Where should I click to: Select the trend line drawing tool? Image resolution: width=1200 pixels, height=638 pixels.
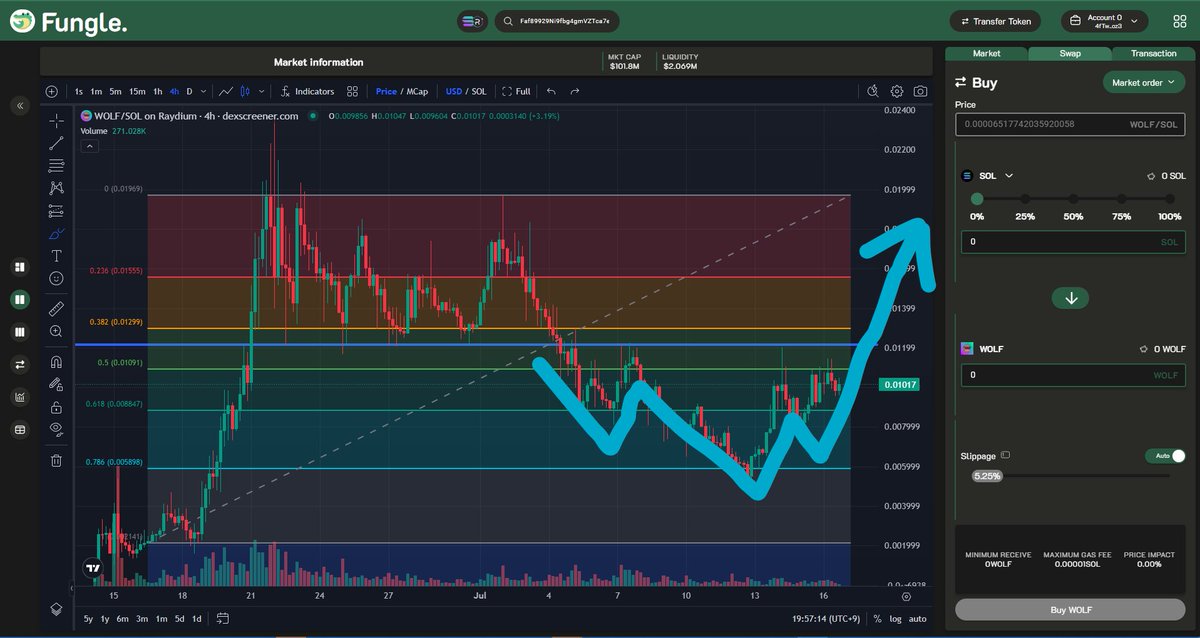(56, 143)
